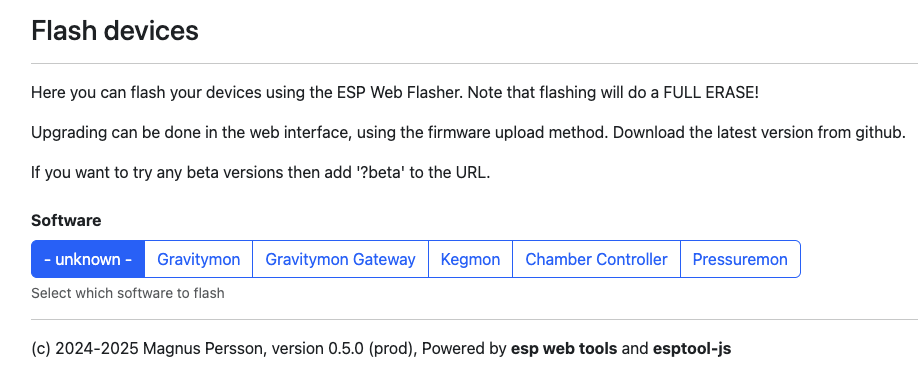Pick Kegmon from the software group
This screenshot has height=380, width=918.
[x=470, y=259]
